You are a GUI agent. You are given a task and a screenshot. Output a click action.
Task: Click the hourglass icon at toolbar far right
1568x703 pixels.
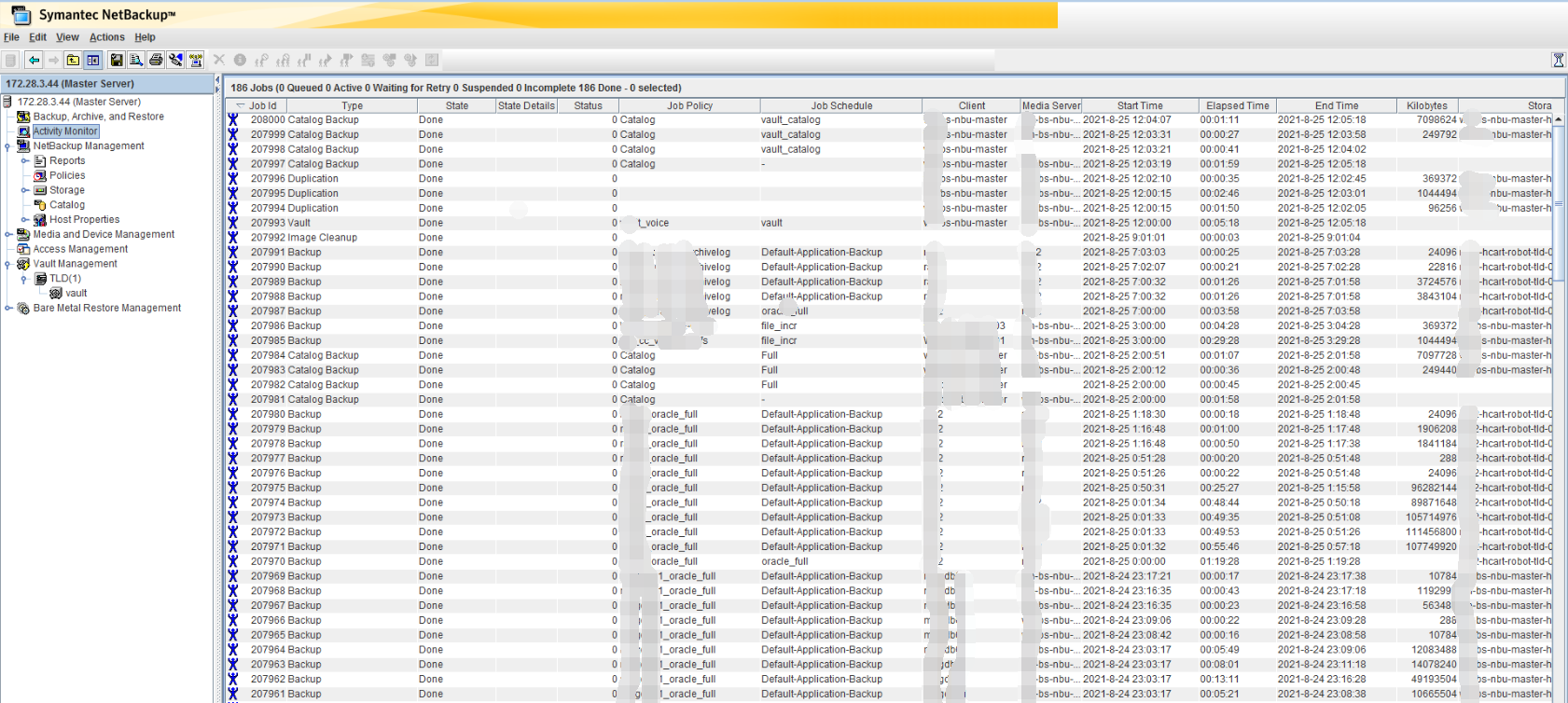pos(1558,60)
